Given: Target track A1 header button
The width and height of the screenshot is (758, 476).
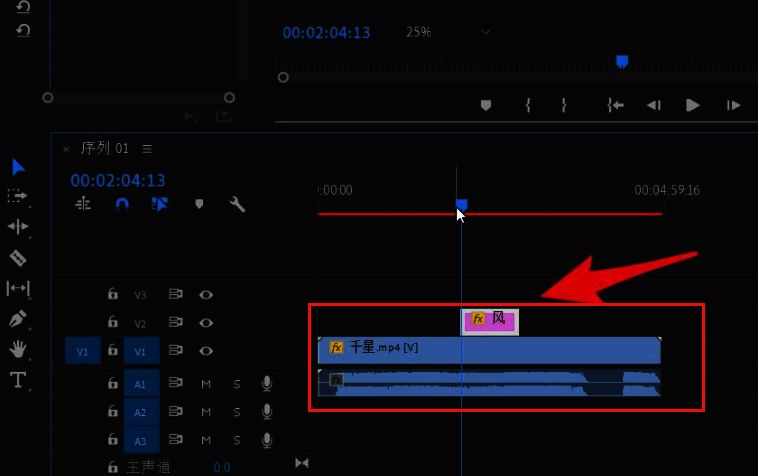Looking at the screenshot, I should [141, 384].
